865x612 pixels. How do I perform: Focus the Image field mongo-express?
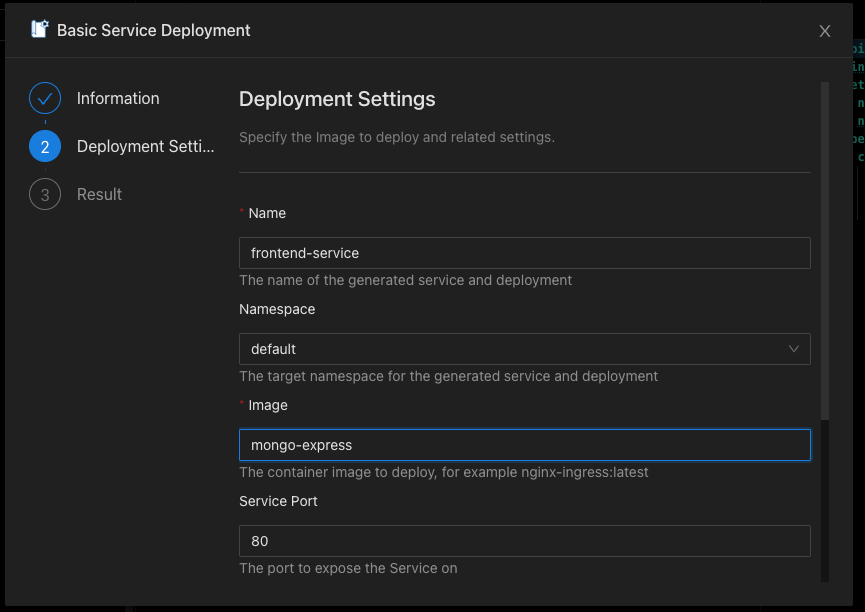tap(525, 445)
